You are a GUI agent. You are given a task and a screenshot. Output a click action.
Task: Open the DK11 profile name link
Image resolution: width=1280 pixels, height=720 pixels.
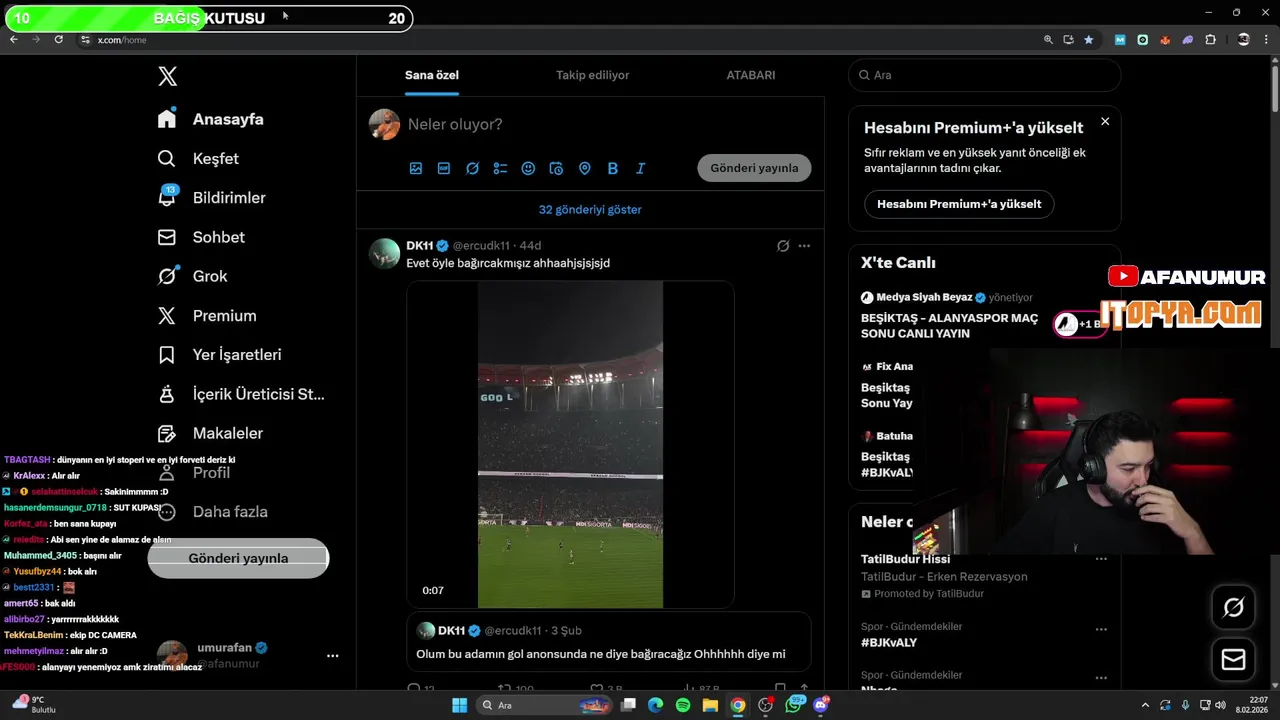pyautogui.click(x=420, y=245)
